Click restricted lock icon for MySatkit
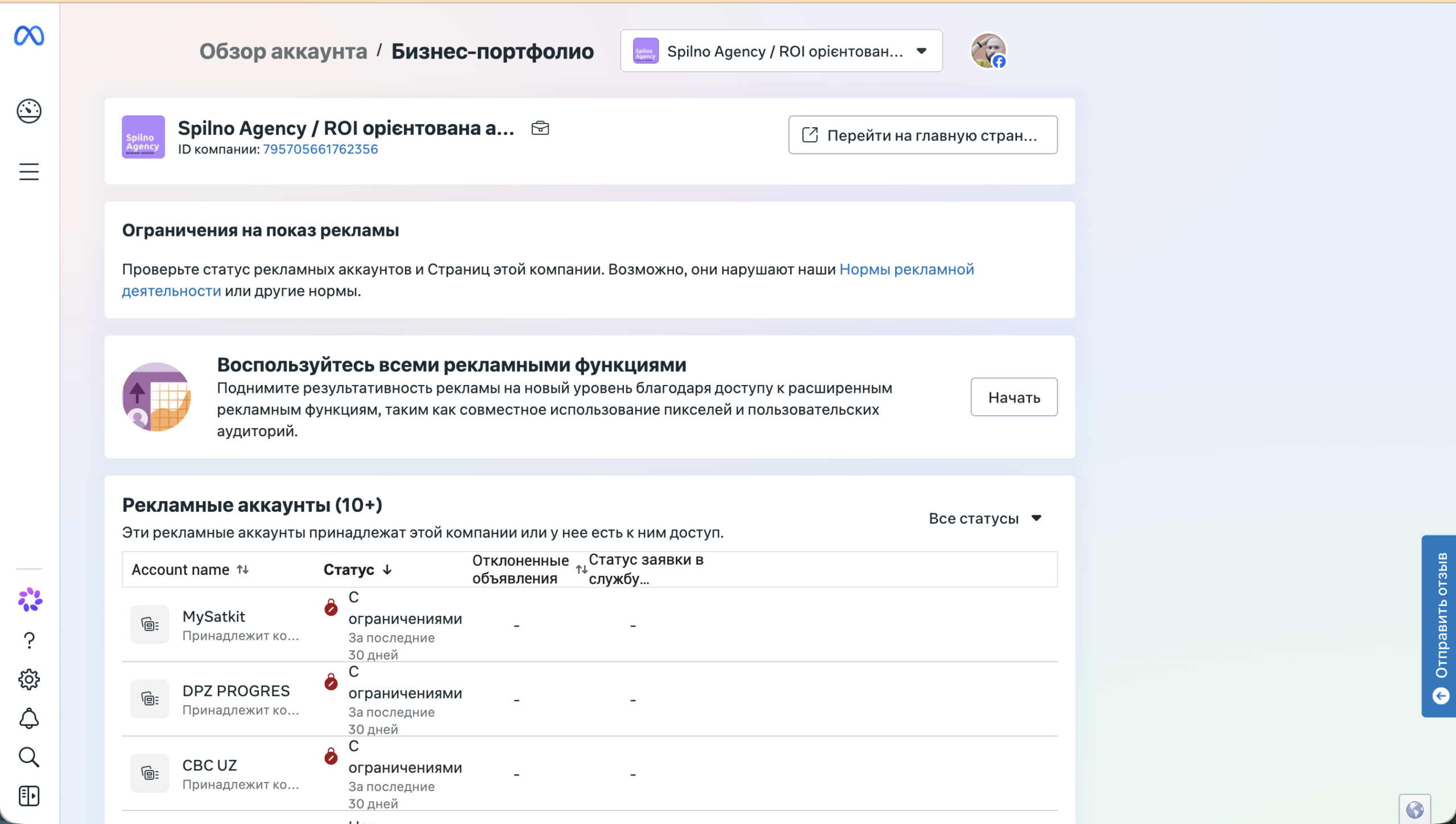The width and height of the screenshot is (1456, 824). tap(331, 607)
